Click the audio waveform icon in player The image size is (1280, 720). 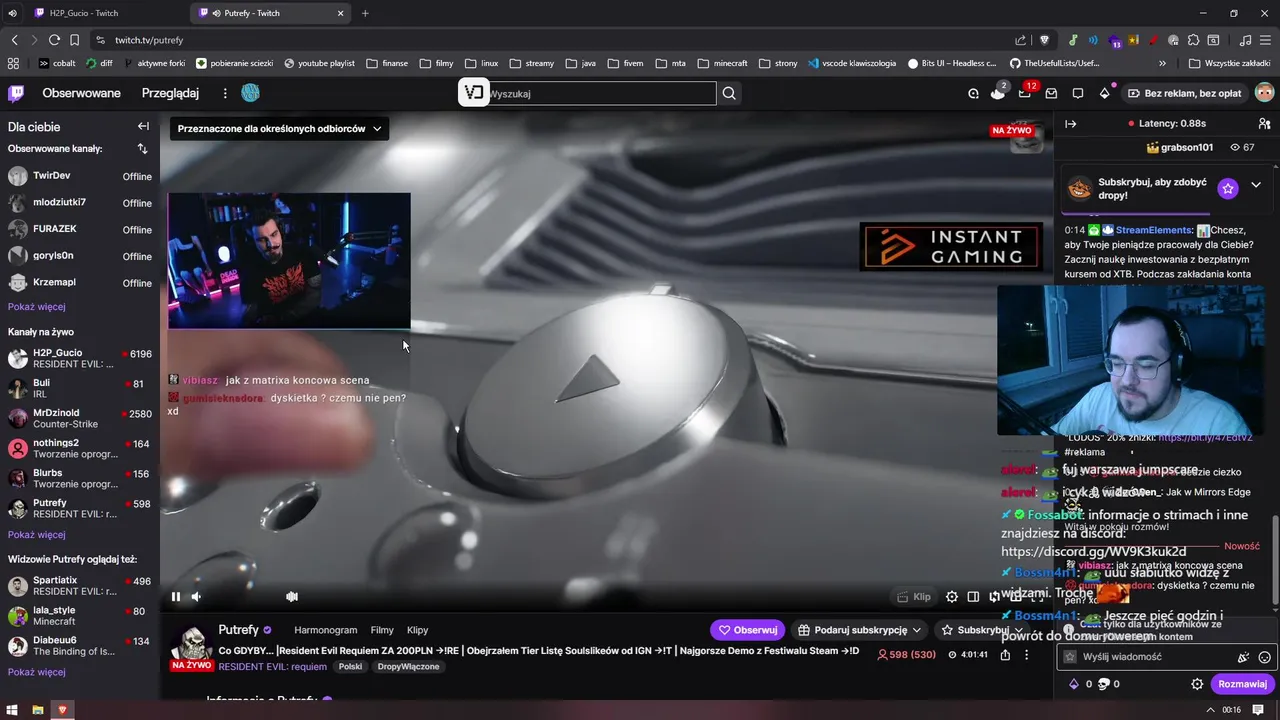(292, 597)
